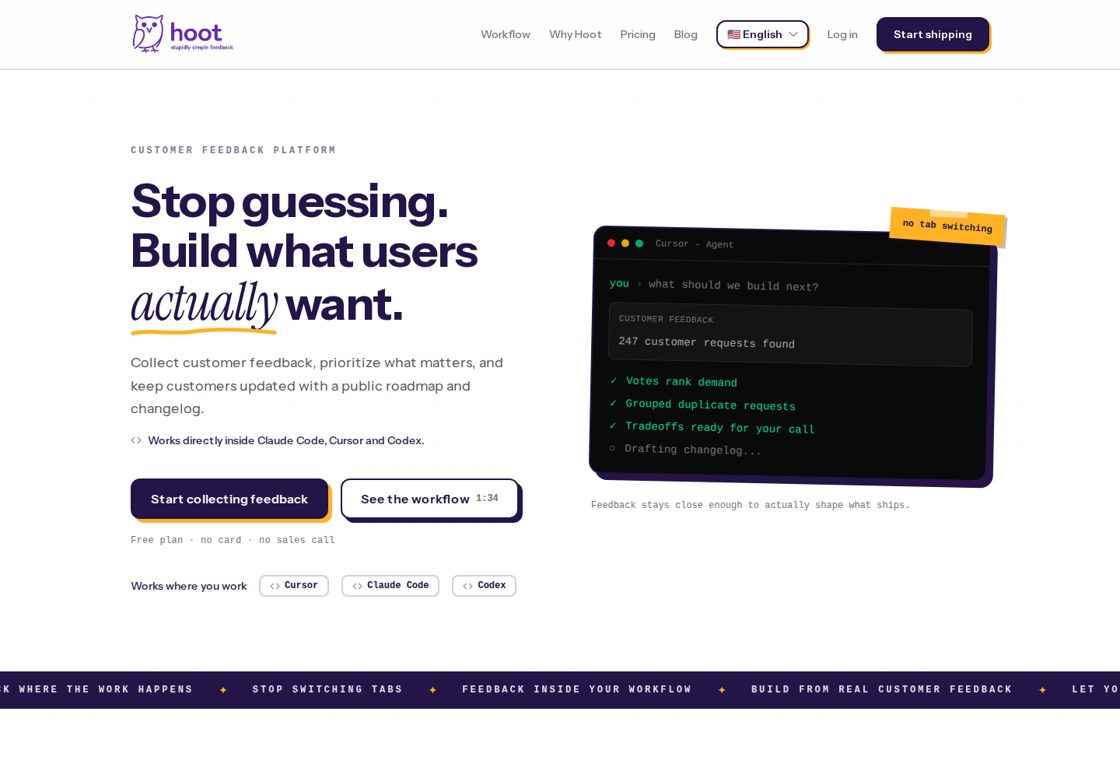The width and height of the screenshot is (1120, 778).
Task: Select the Cursor integration chip
Action: (x=294, y=585)
